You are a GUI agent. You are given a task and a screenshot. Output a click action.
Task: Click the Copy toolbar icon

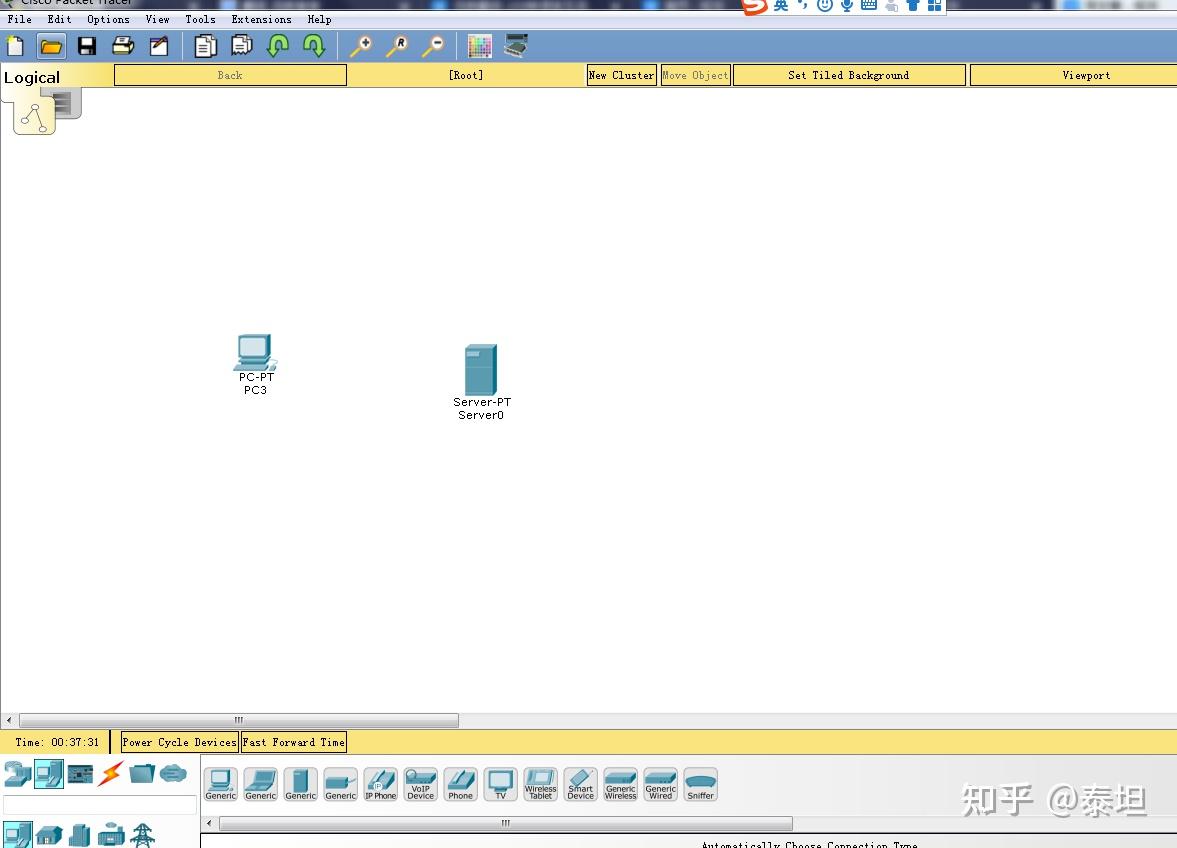point(205,47)
